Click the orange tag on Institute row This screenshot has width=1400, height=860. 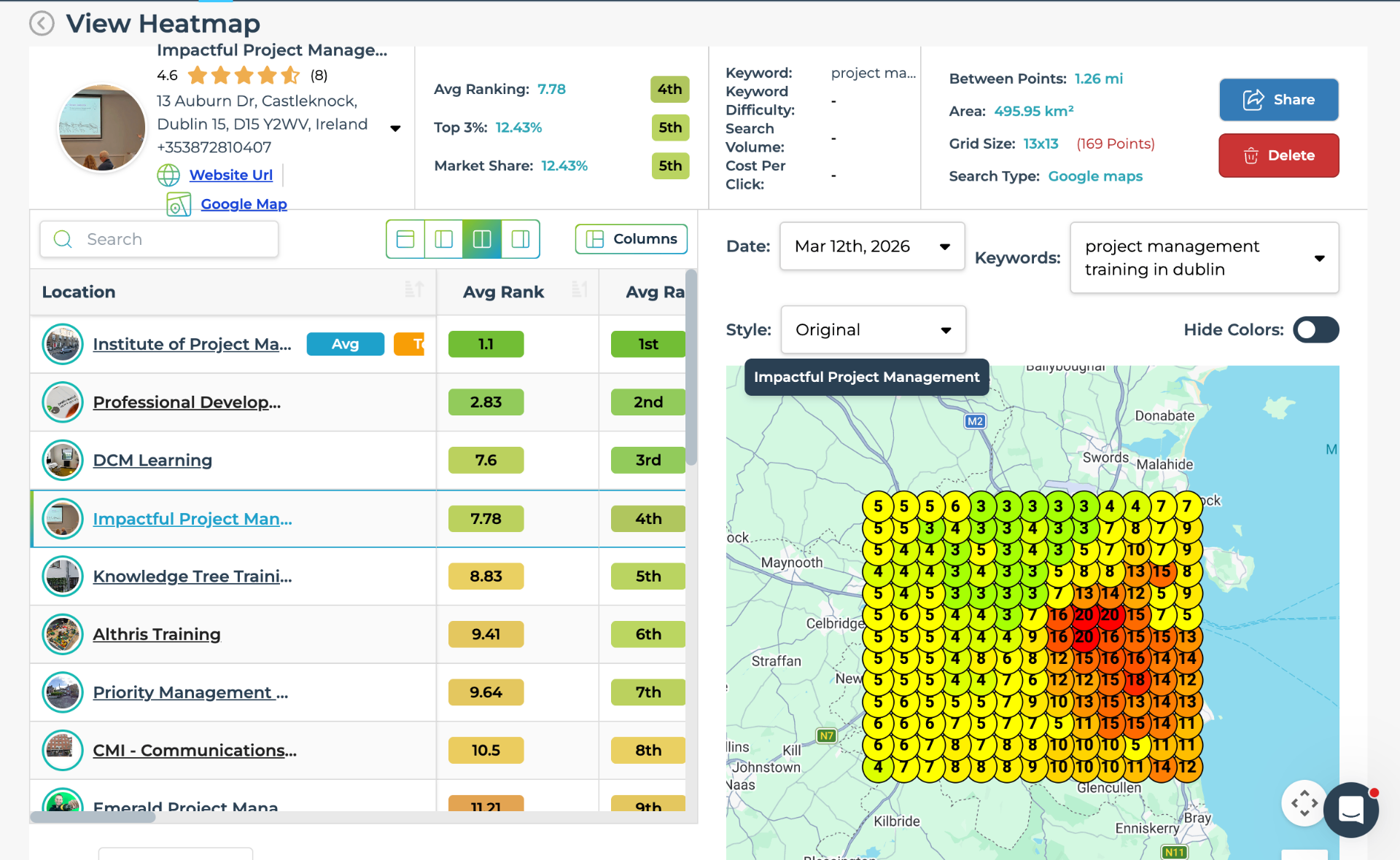(x=409, y=344)
